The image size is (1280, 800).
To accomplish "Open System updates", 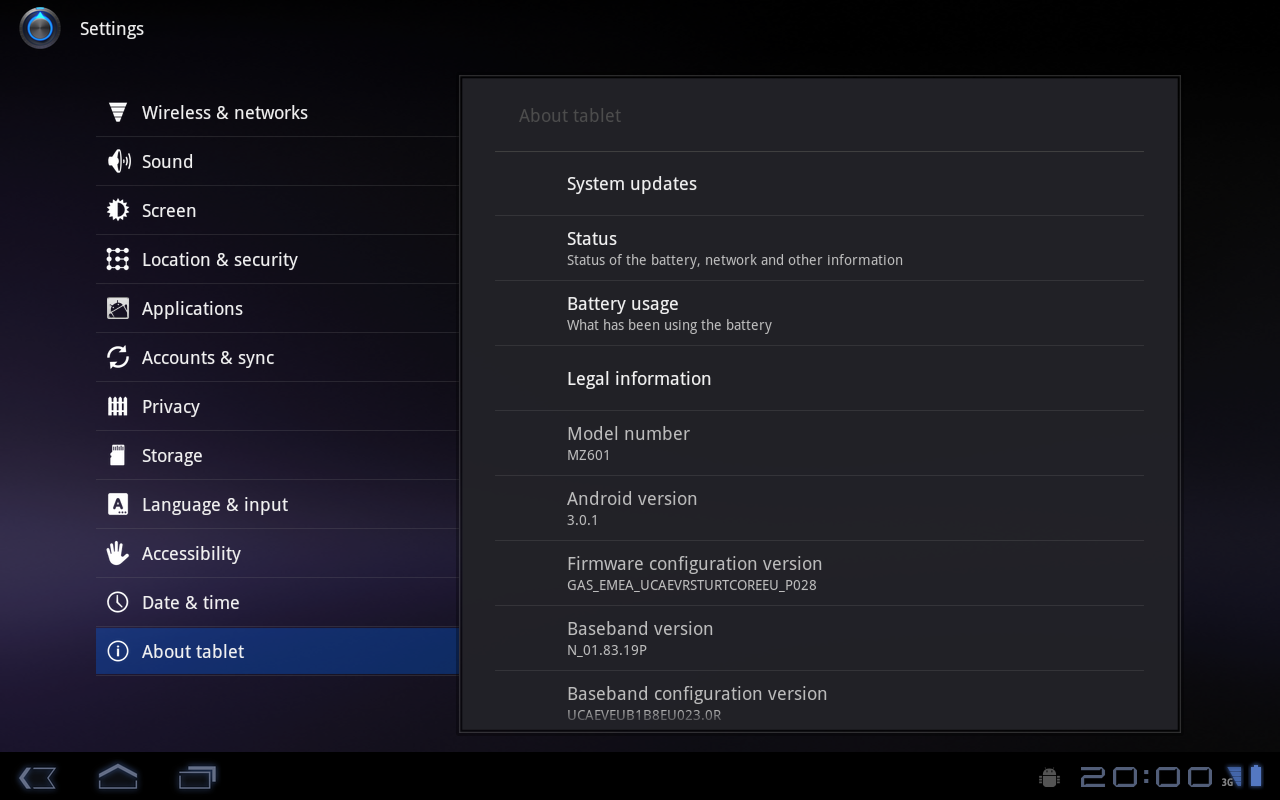I will tap(819, 184).
